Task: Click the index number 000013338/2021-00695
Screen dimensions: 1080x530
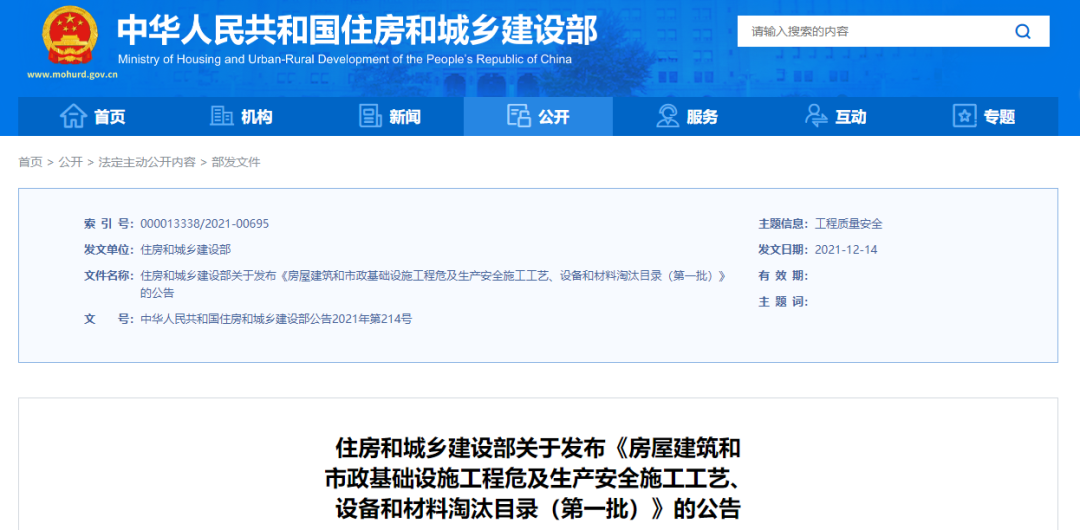Action: (205, 224)
